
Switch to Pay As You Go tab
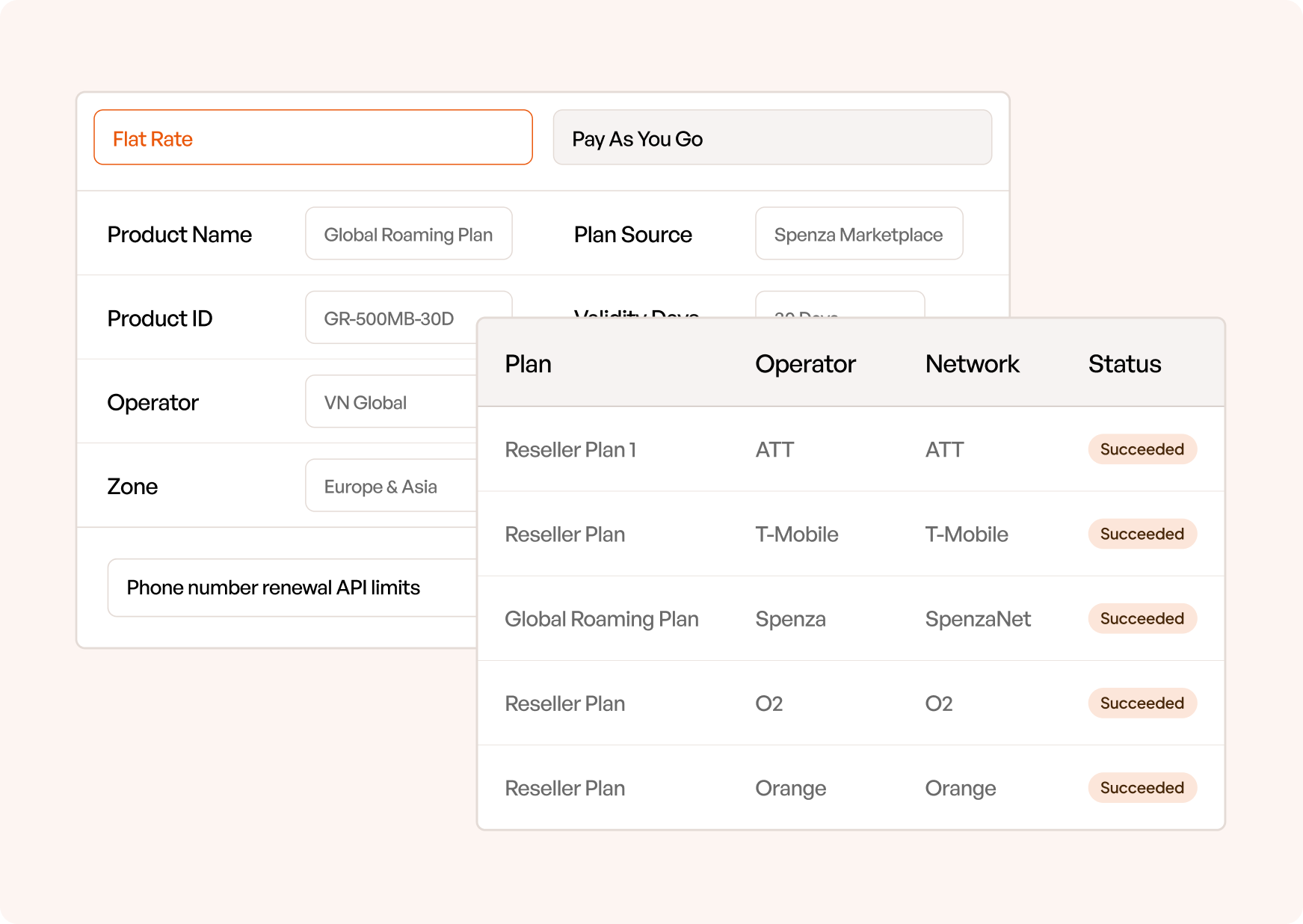coord(771,138)
